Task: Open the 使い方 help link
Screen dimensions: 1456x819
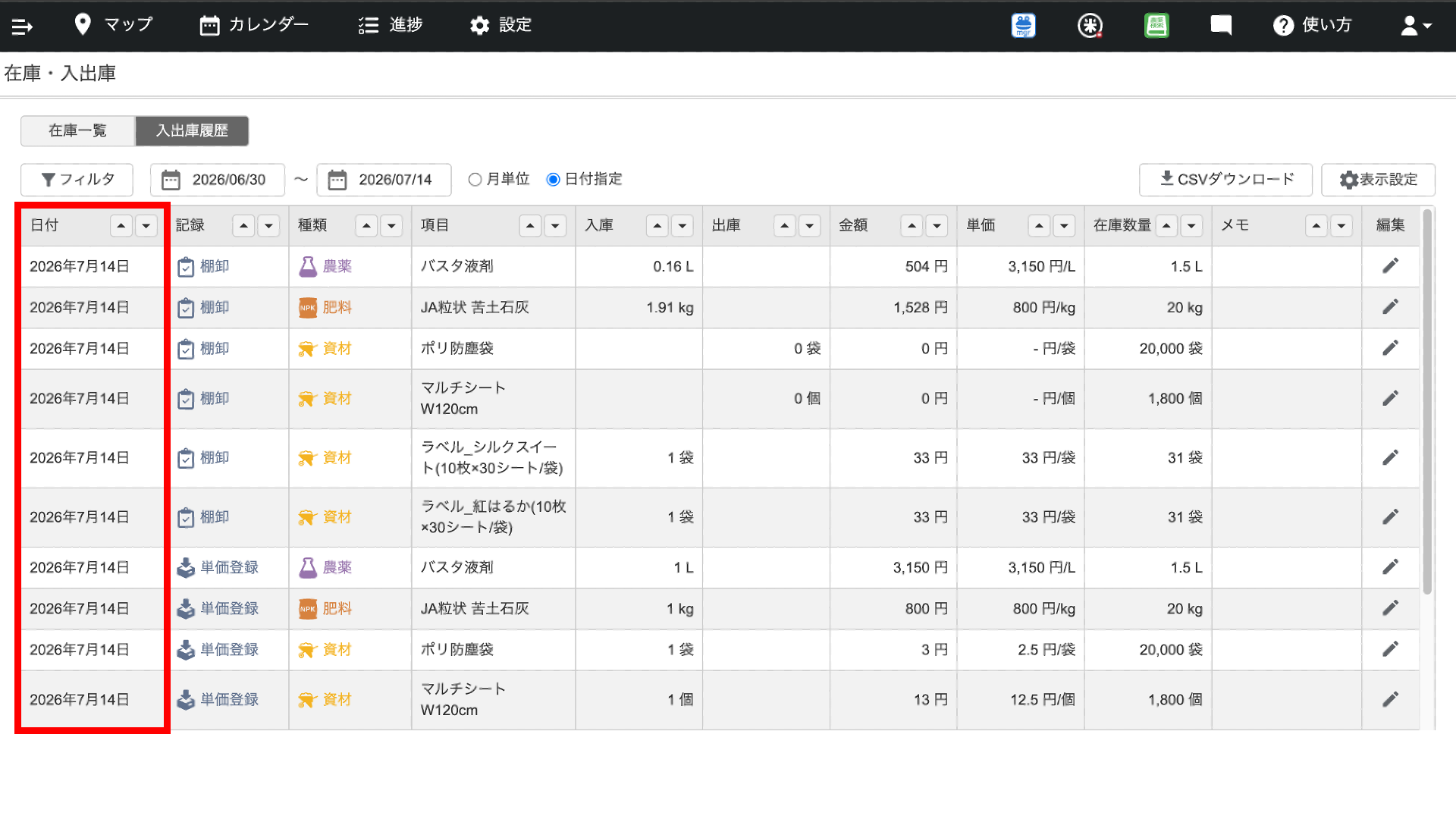Action: pyautogui.click(x=1313, y=25)
